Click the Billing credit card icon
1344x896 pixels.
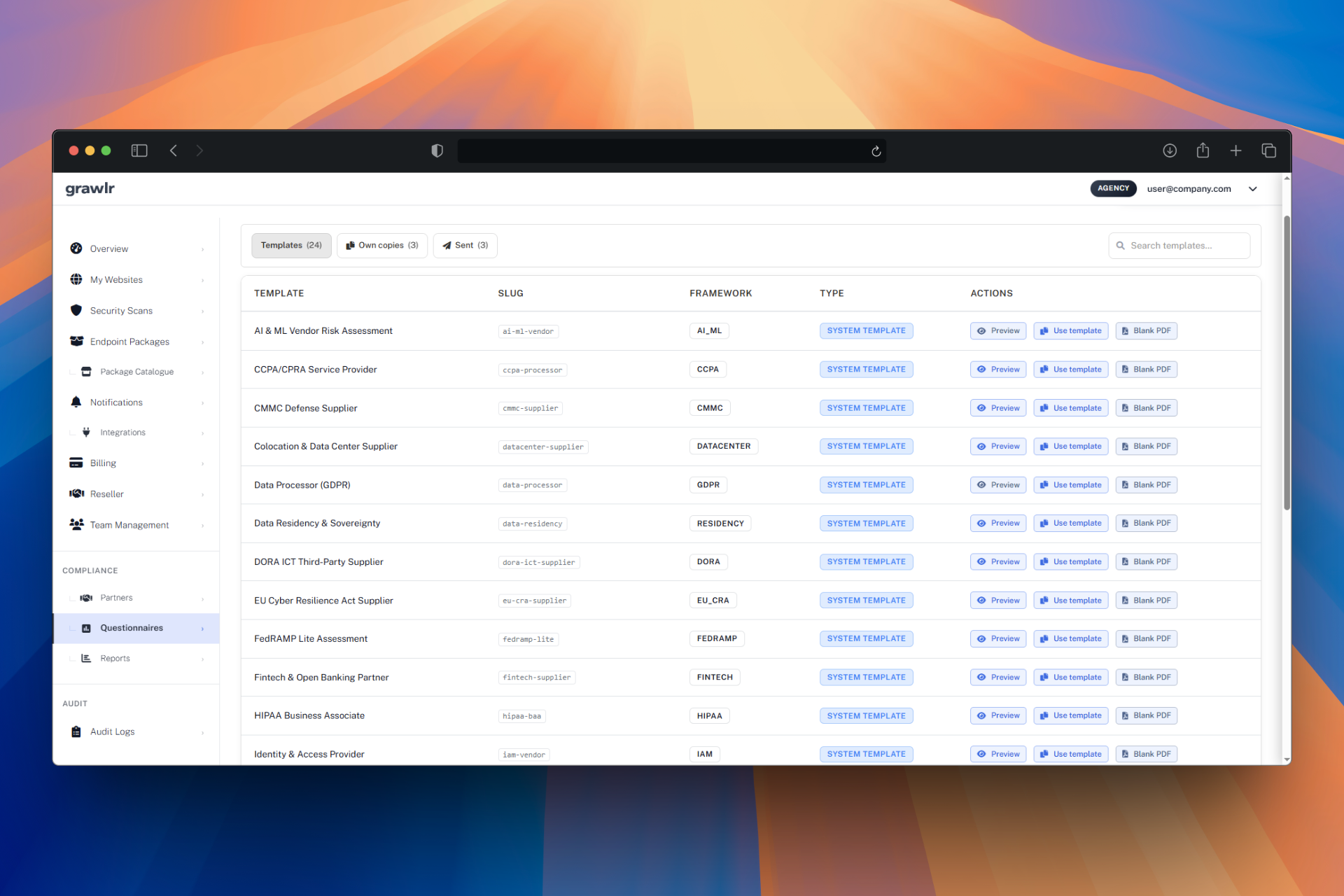click(x=76, y=463)
